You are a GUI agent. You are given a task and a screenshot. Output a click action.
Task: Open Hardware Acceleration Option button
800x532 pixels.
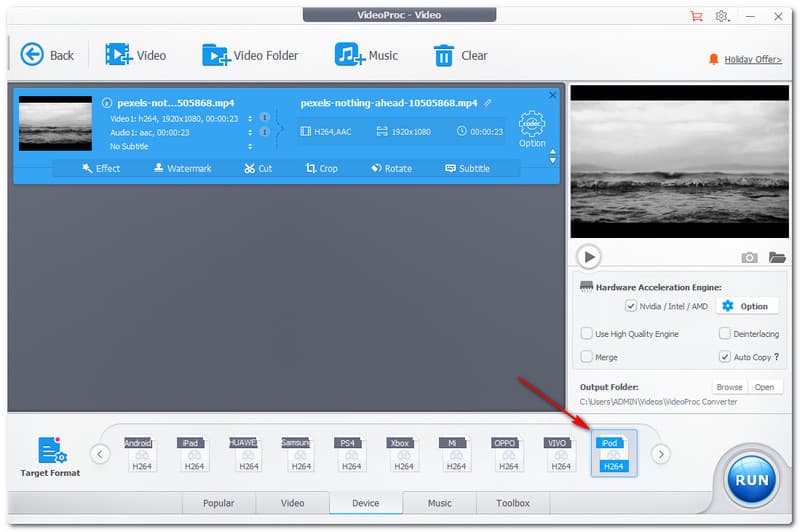click(x=747, y=306)
